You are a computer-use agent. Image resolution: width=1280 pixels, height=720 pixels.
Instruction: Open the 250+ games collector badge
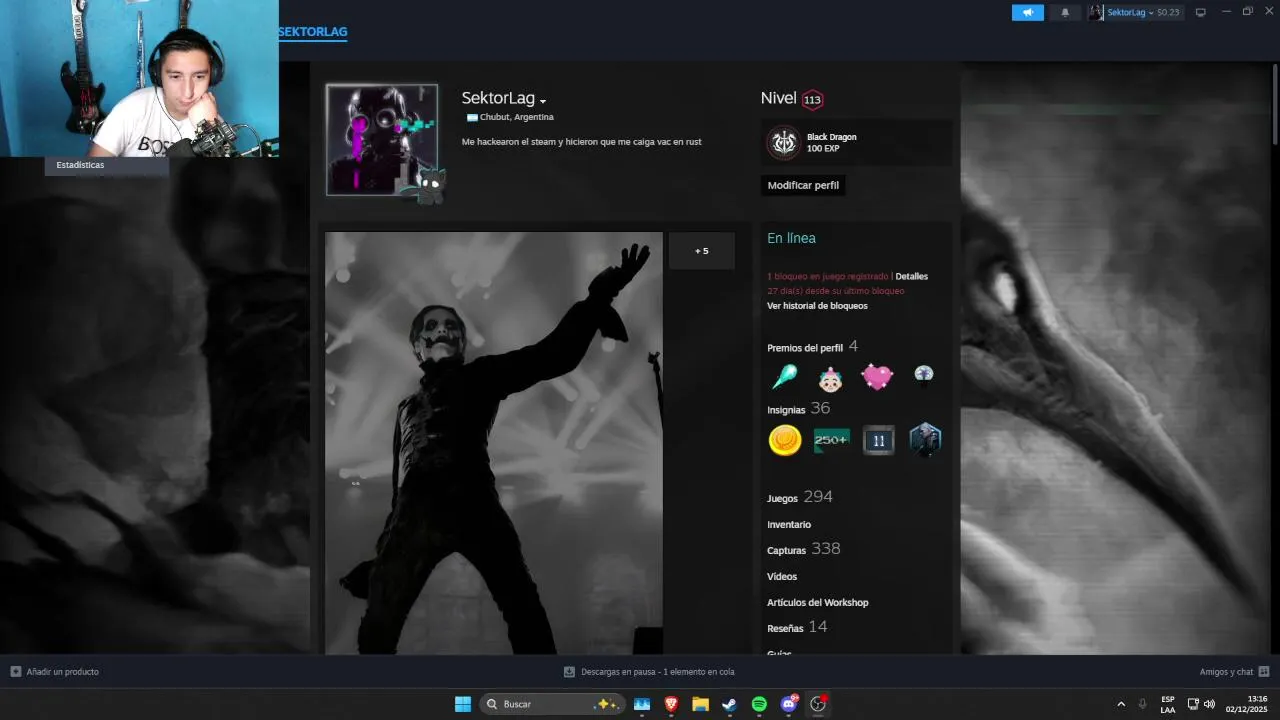click(831, 440)
